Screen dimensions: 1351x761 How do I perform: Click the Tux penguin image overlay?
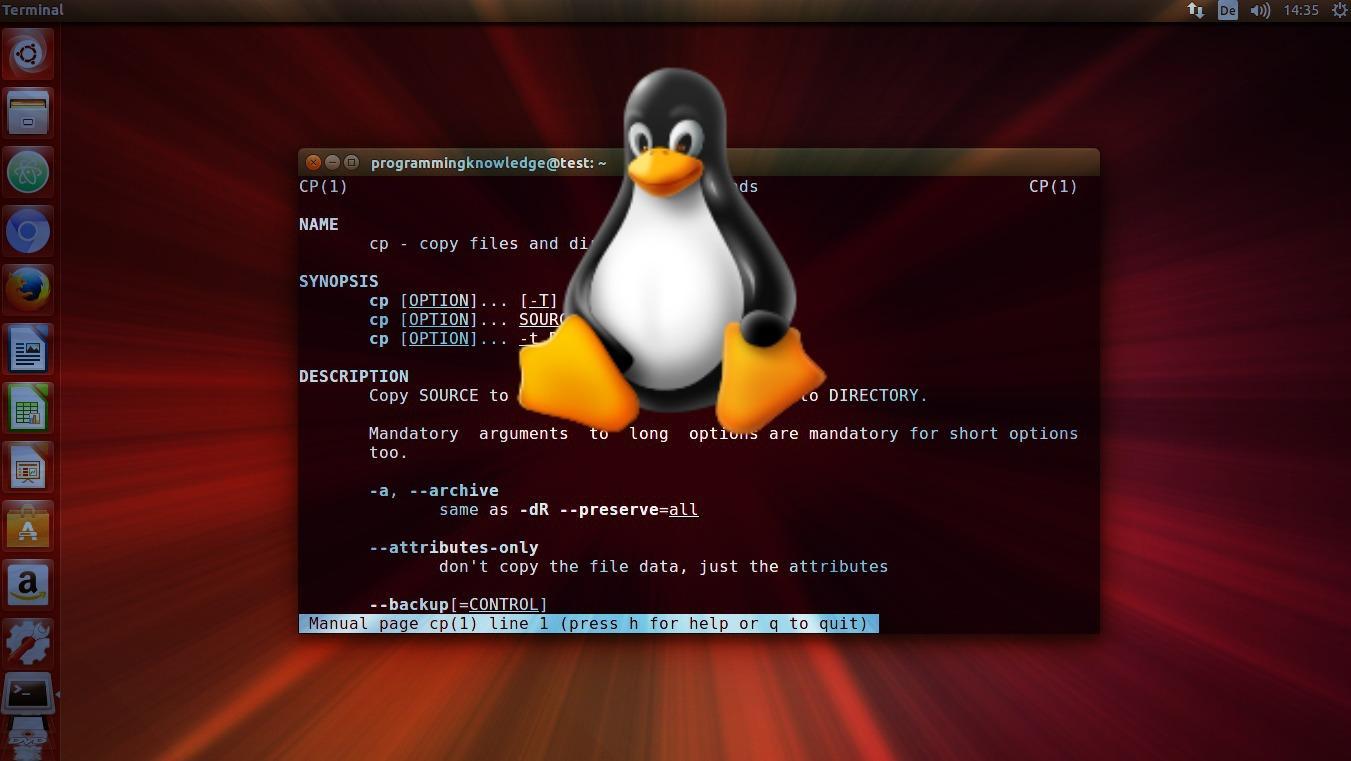[x=672, y=250]
